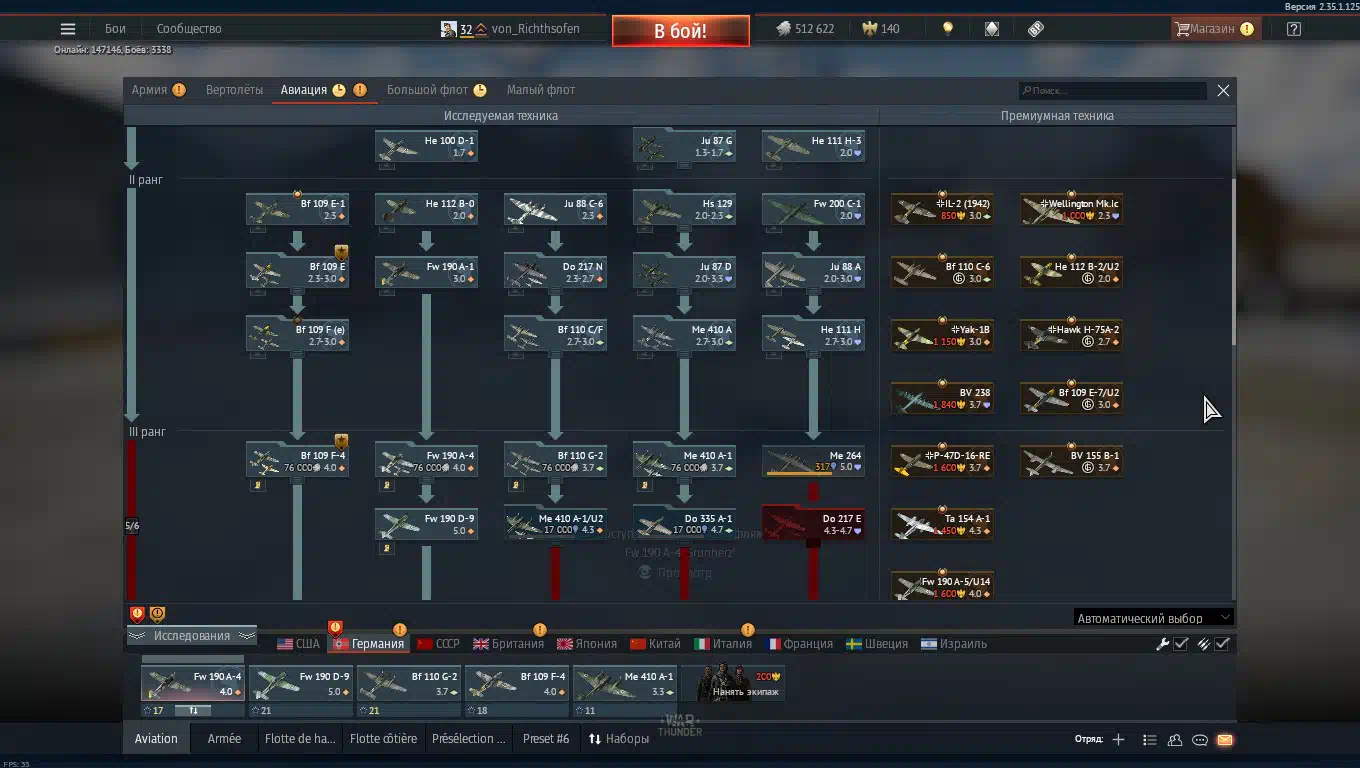This screenshot has width=1360, height=768.
Task: Add a squad member with the plus icon
Action: [x=1118, y=740]
